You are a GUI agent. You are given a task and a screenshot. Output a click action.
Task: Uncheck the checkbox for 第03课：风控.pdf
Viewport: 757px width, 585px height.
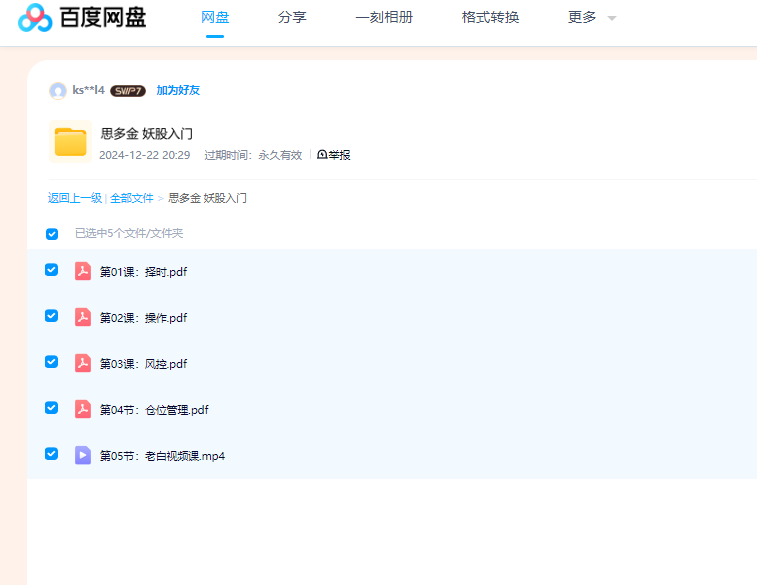(52, 362)
